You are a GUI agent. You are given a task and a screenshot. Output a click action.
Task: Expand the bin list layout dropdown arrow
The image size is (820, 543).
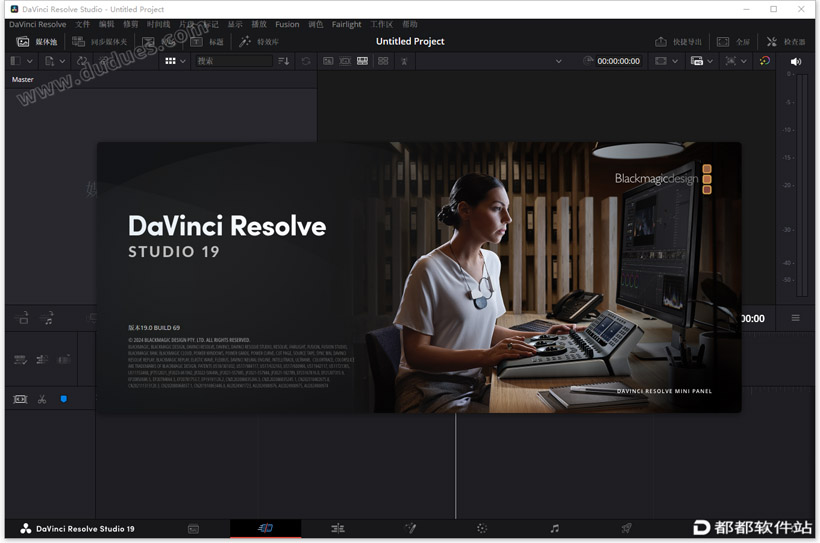[30, 61]
